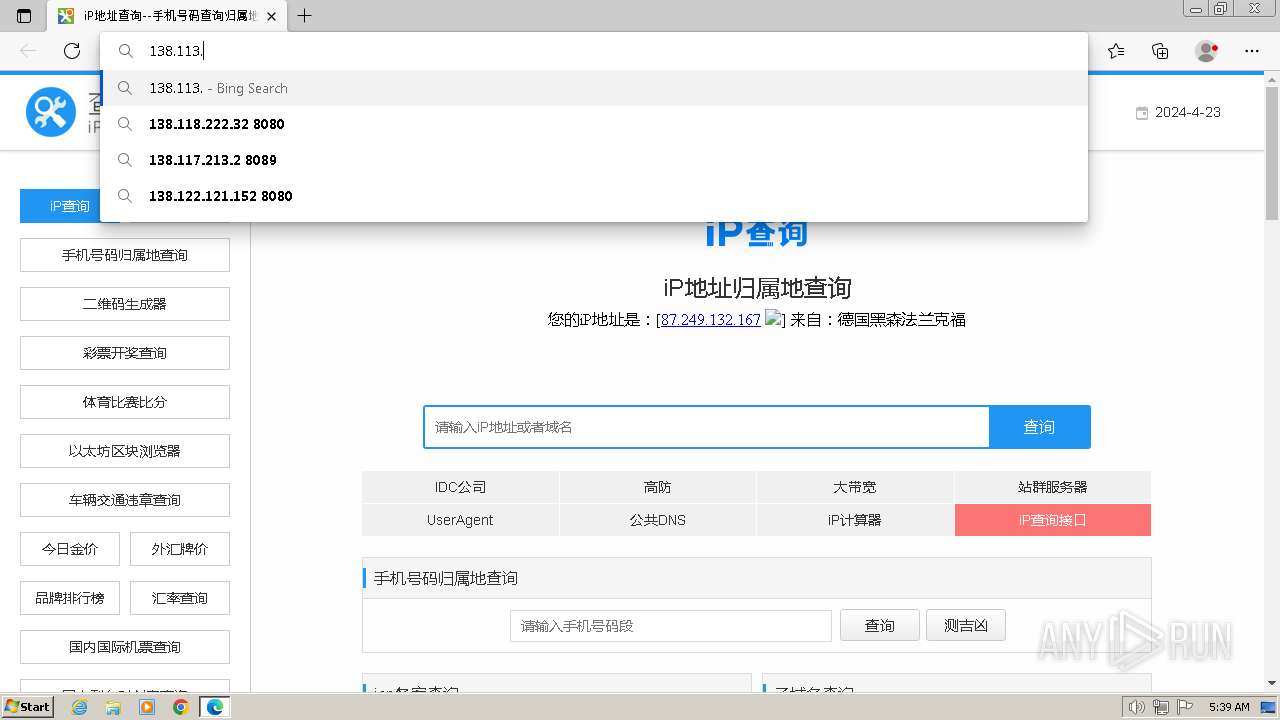This screenshot has height=720, width=1280.
Task: Click the iP地址归属地查询 page heading
Action: click(x=757, y=288)
